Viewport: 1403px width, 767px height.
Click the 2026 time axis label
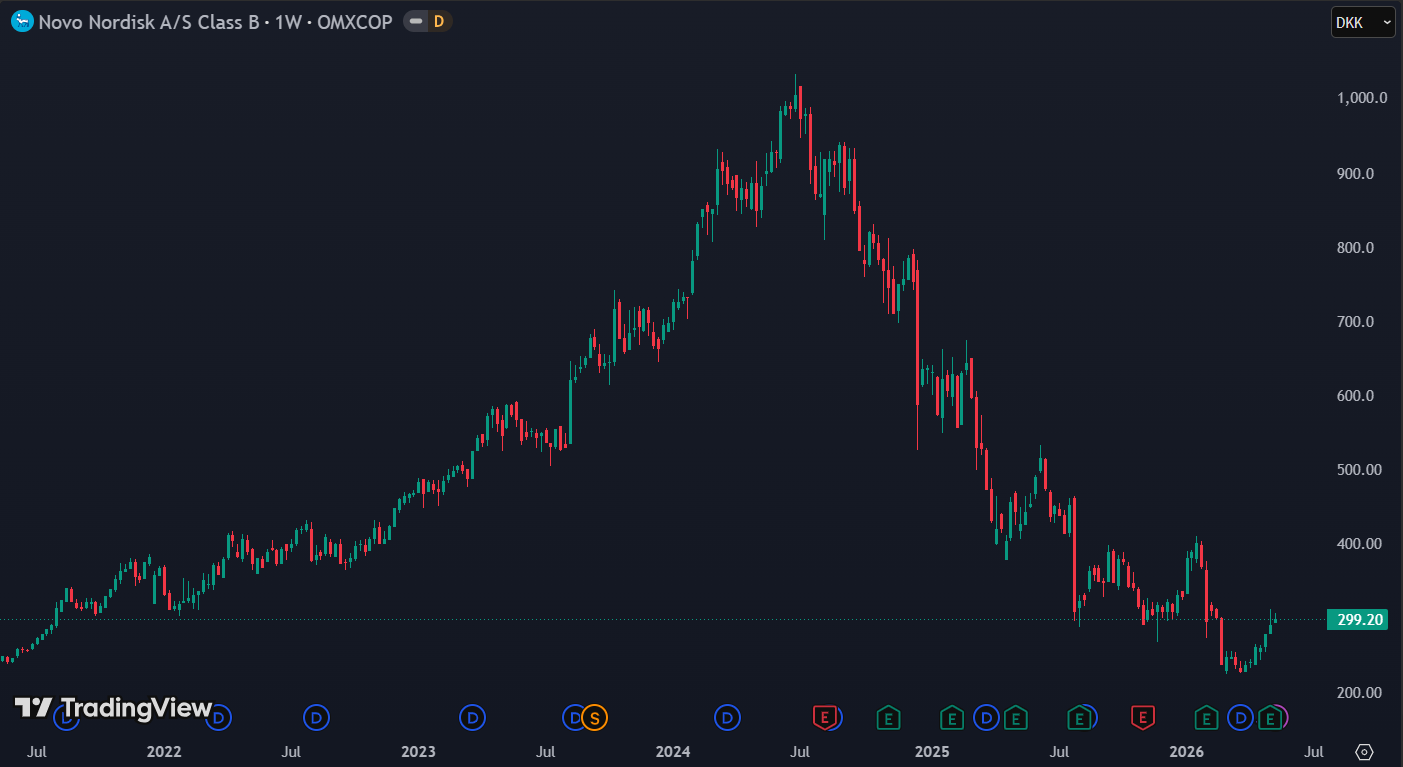coord(1186,751)
